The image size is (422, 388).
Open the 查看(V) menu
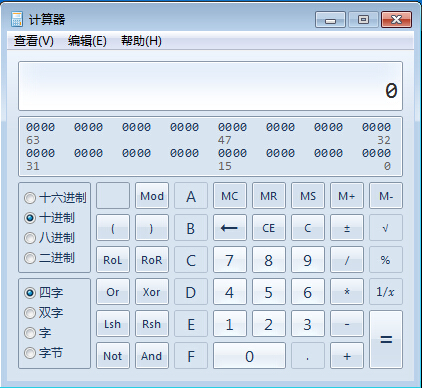pos(34,41)
